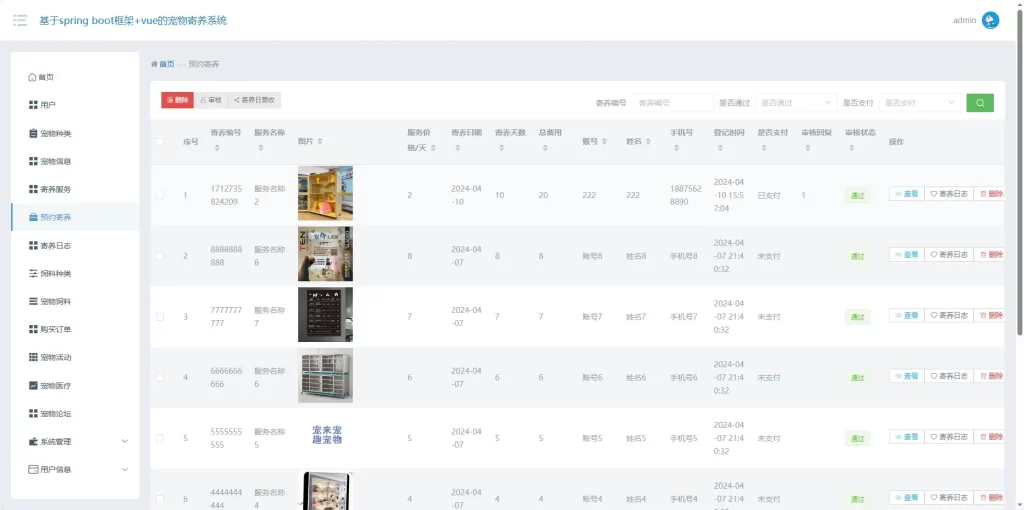Screen dimensions: 1024x510
Task: Click the admin avatar icon
Action: (x=990, y=20)
